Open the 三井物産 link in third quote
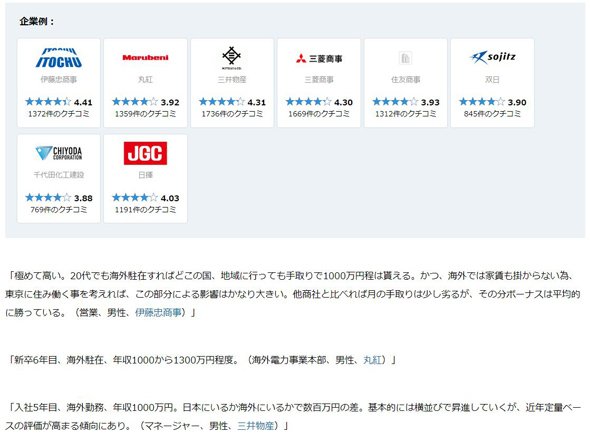 (255, 425)
